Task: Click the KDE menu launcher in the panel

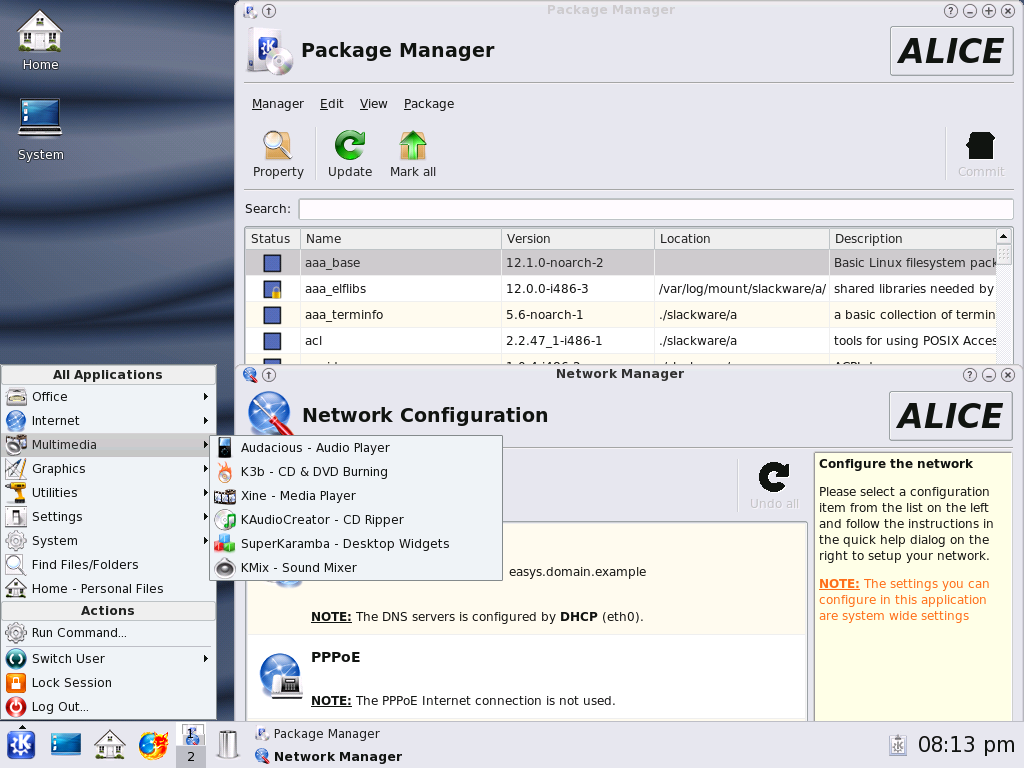Action: tap(21, 744)
